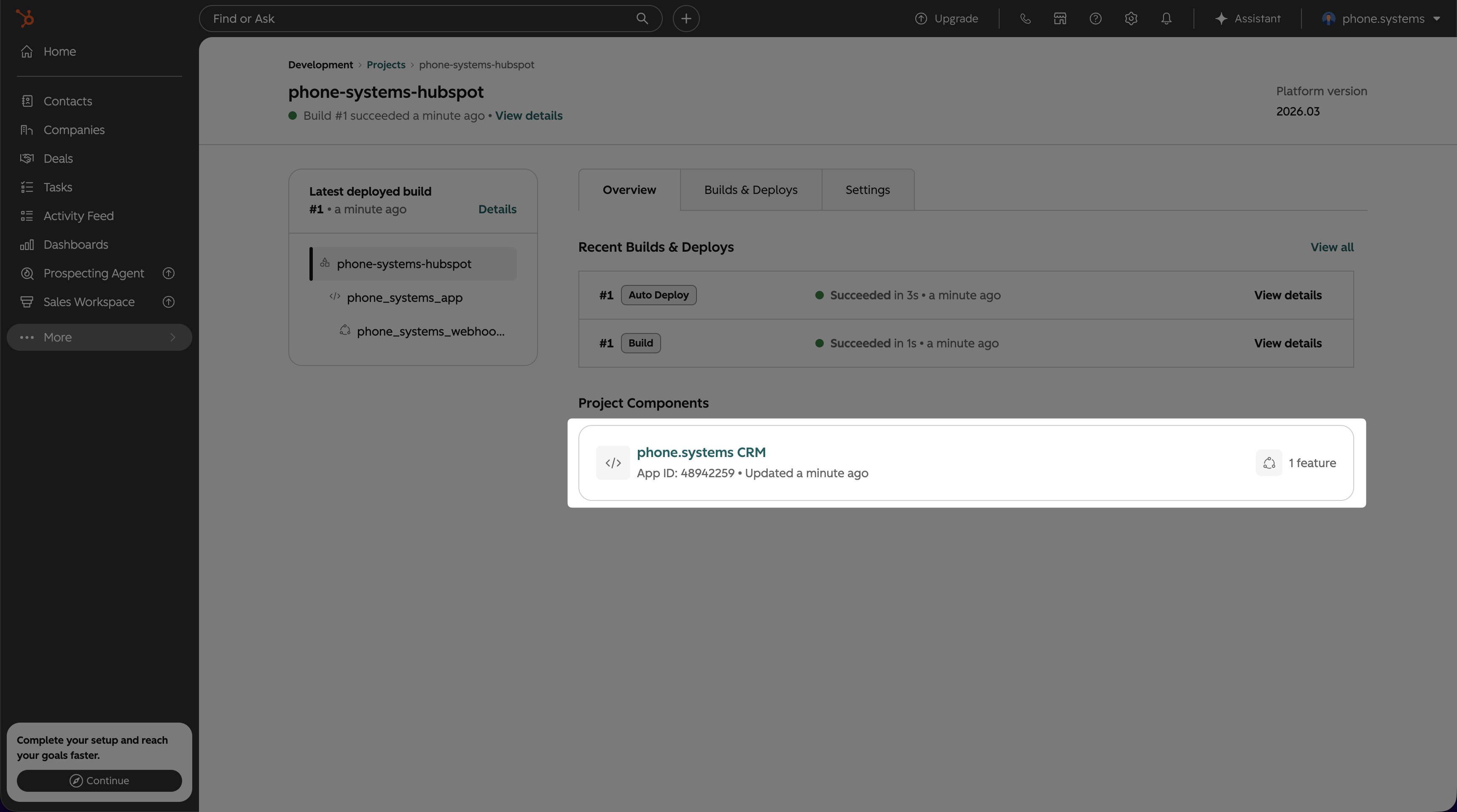Expand the More sidebar menu
The width and height of the screenshot is (1457, 812).
coord(99,338)
